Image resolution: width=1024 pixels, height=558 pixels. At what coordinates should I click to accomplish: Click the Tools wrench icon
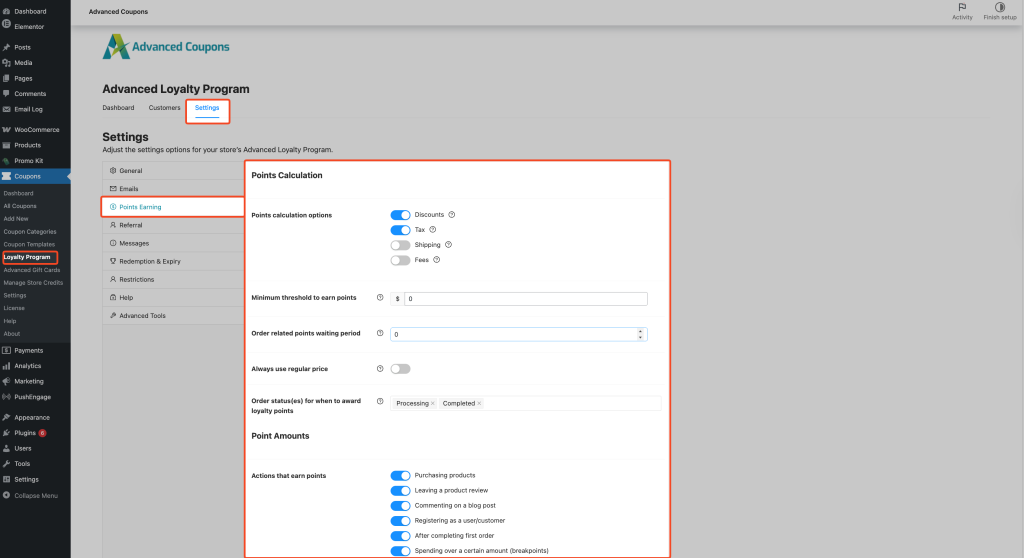pos(7,464)
